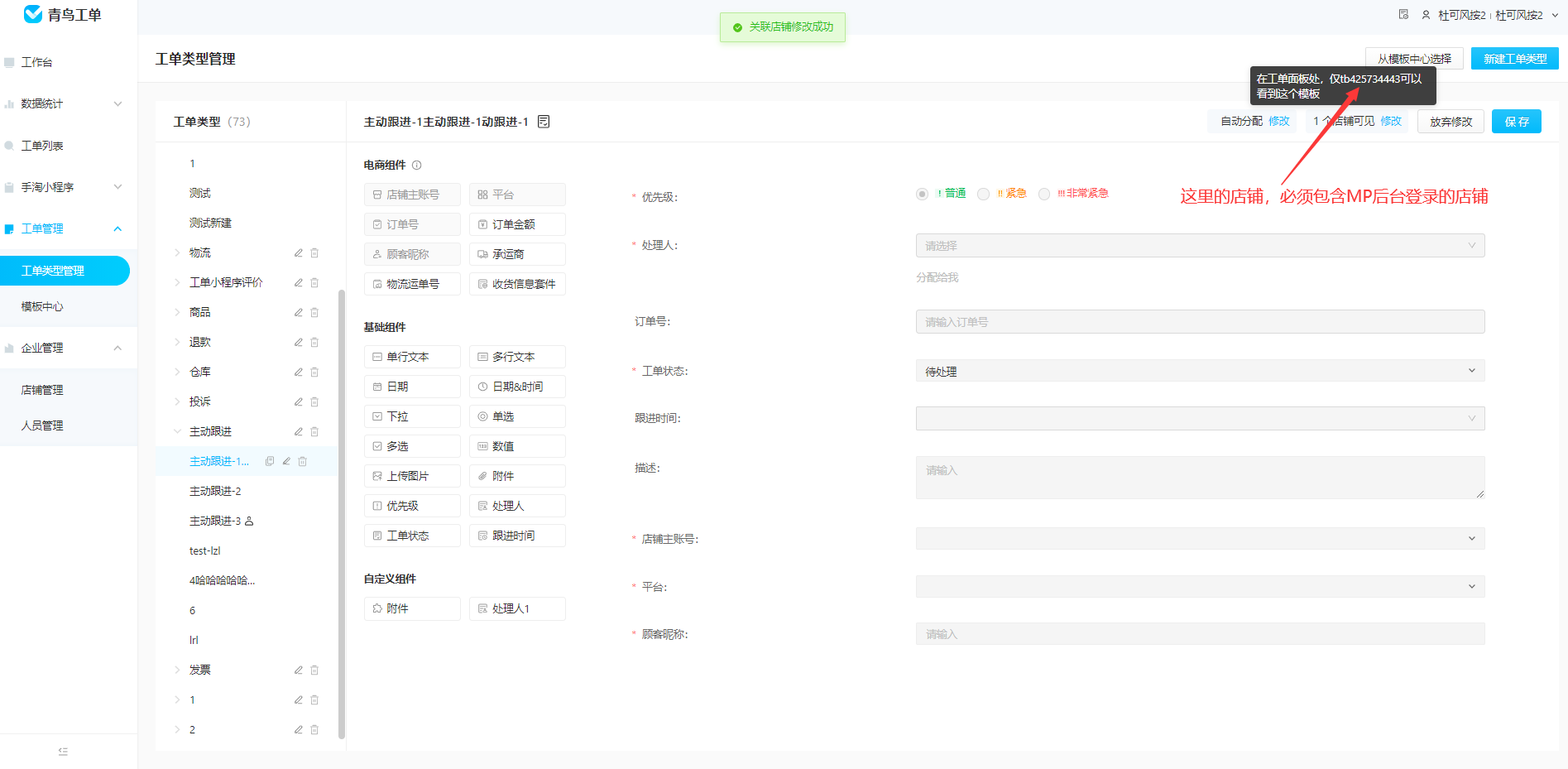Click pencil icon on 投诉 row
The image size is (1568, 769).
click(x=298, y=402)
